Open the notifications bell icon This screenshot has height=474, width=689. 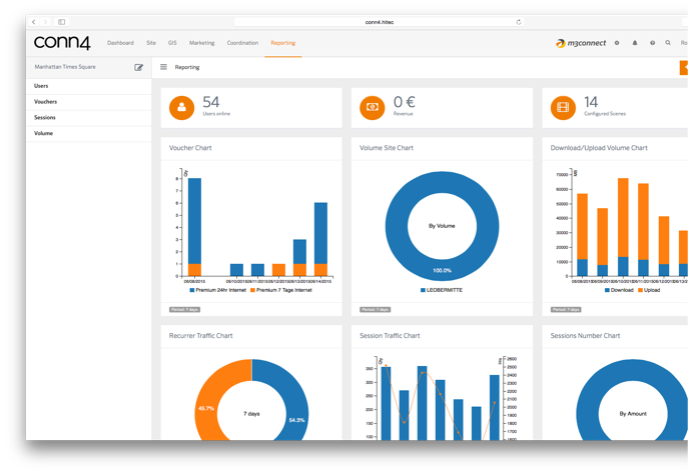635,43
